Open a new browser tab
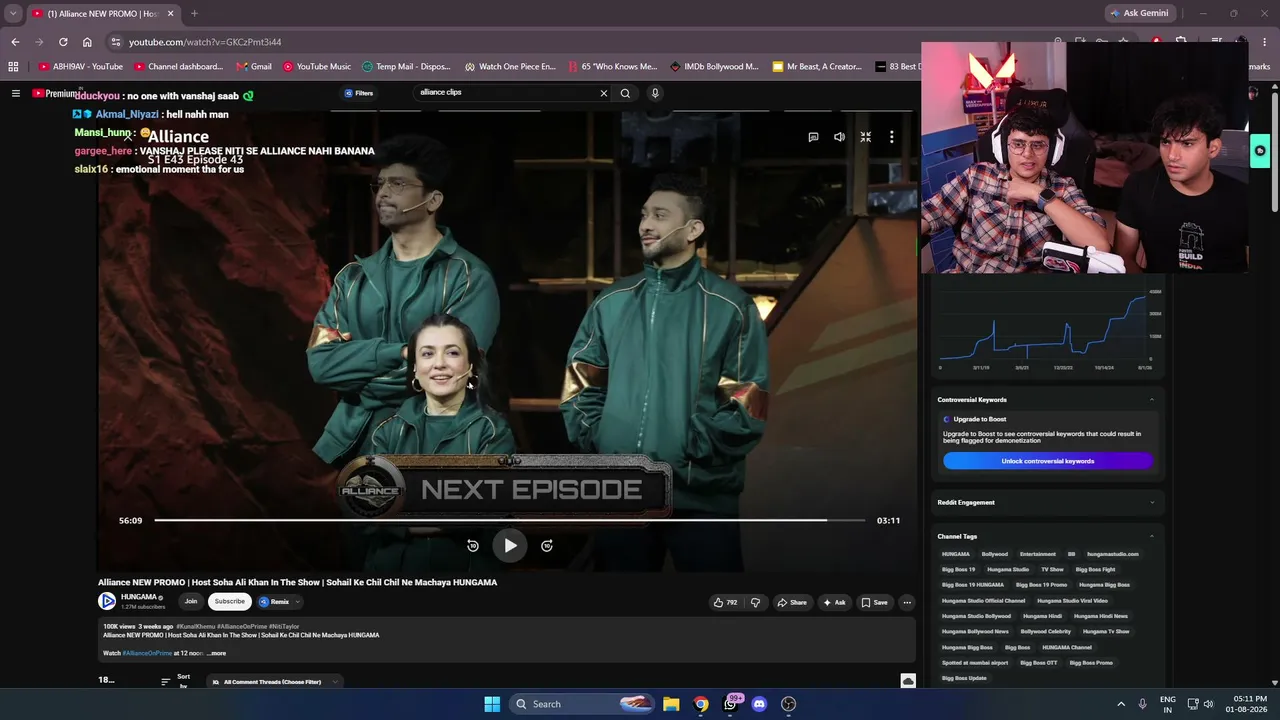Viewport: 1280px width, 720px height. click(194, 13)
